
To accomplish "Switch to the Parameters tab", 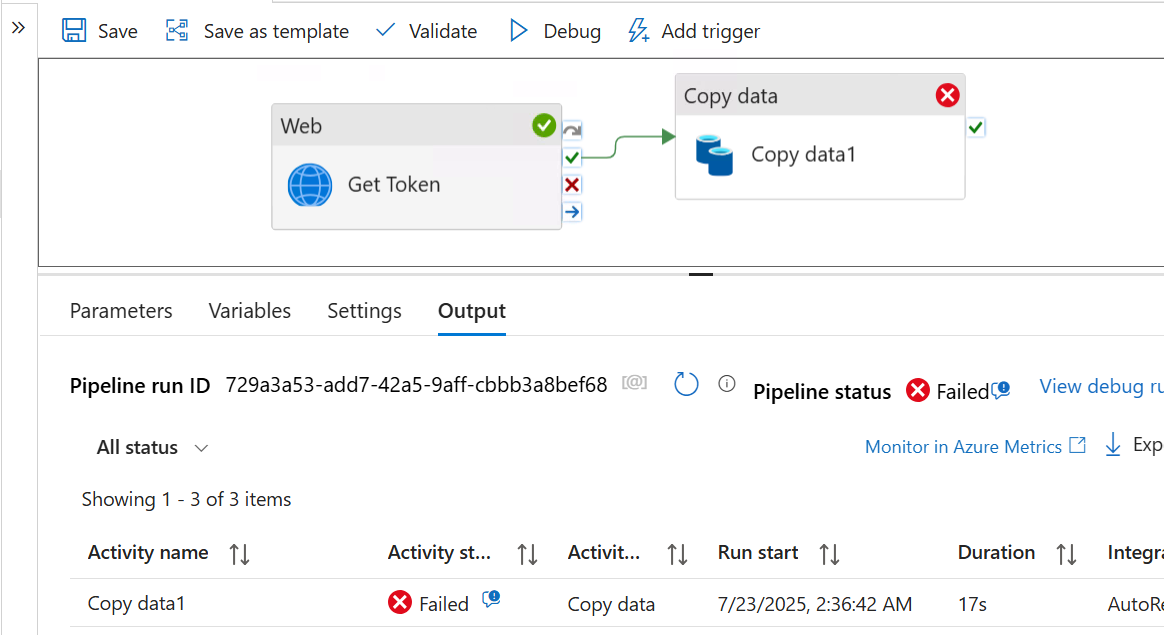I will [x=121, y=311].
